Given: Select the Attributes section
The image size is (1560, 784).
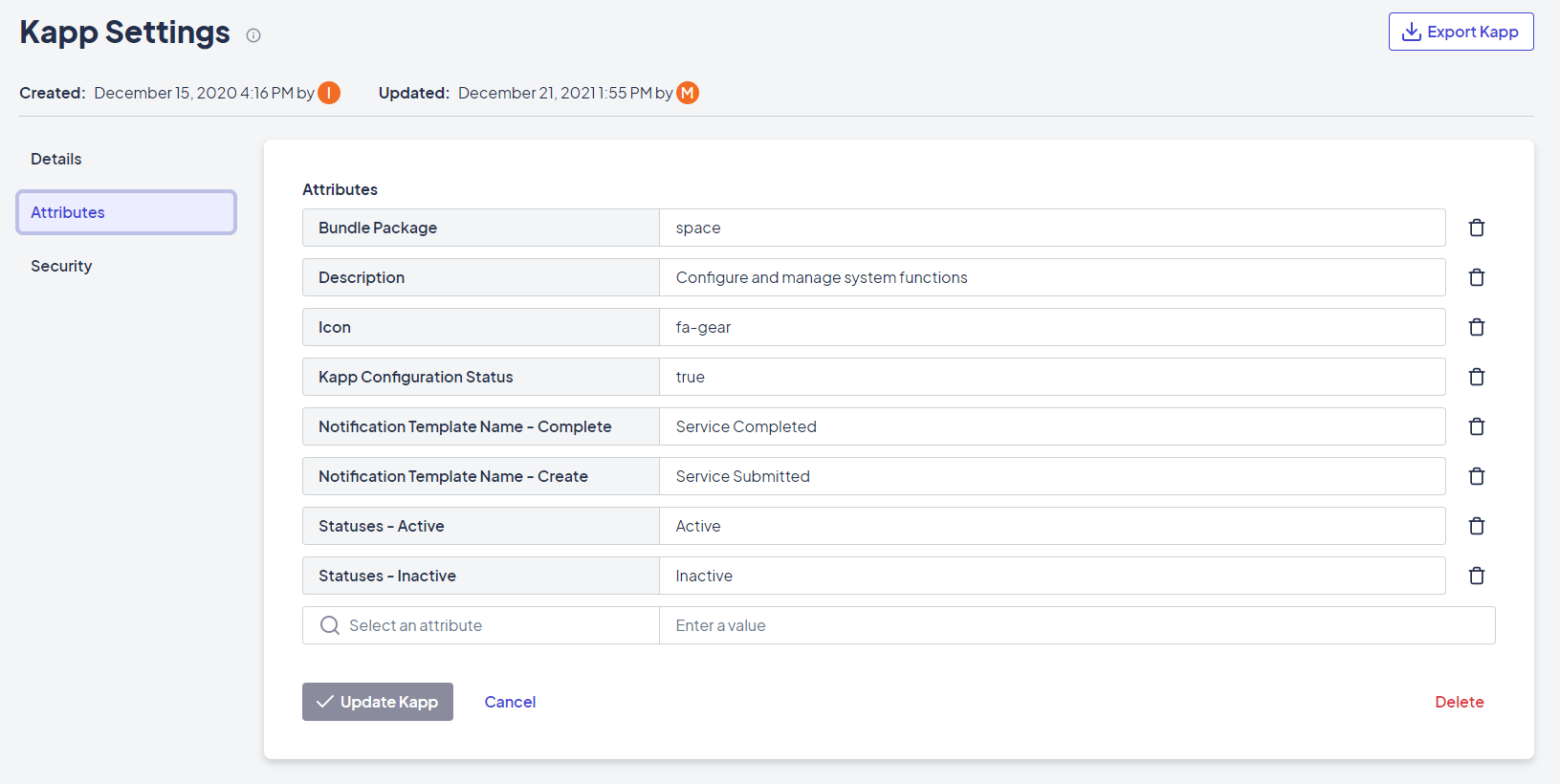Looking at the screenshot, I should 126,212.
